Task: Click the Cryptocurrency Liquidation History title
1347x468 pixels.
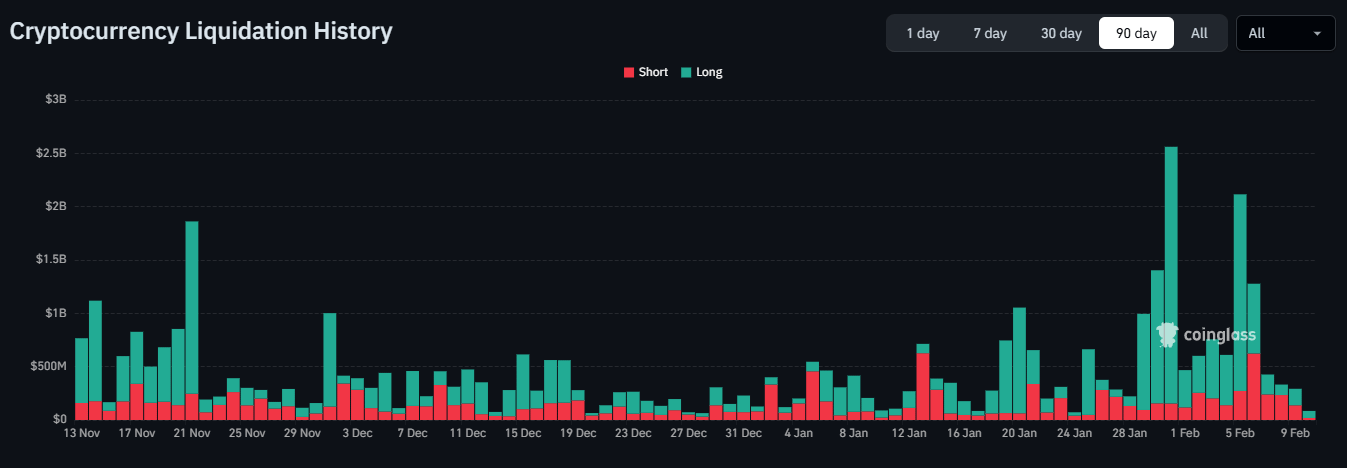Action: tap(201, 31)
